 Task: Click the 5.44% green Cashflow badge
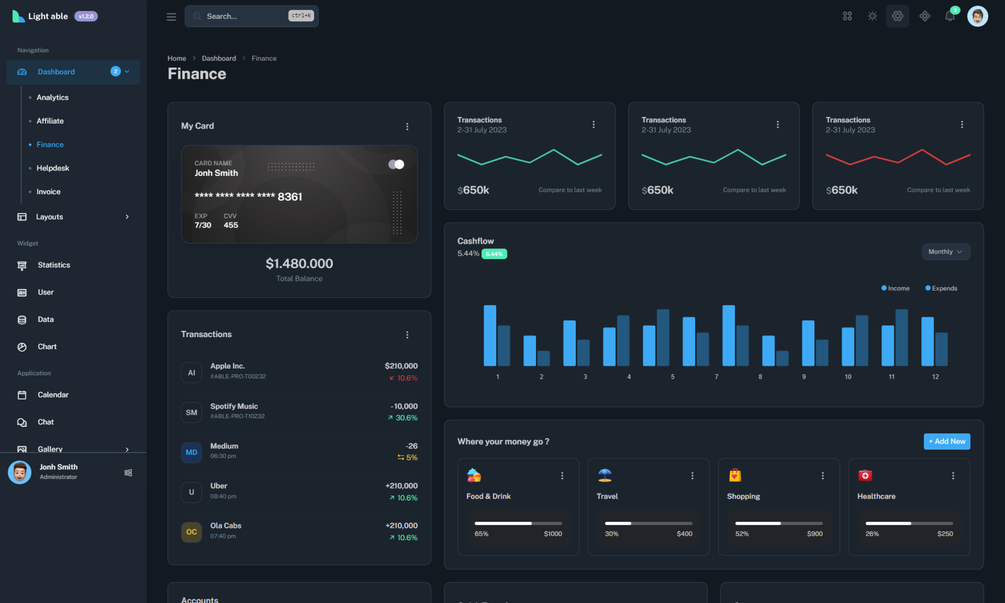pos(494,254)
